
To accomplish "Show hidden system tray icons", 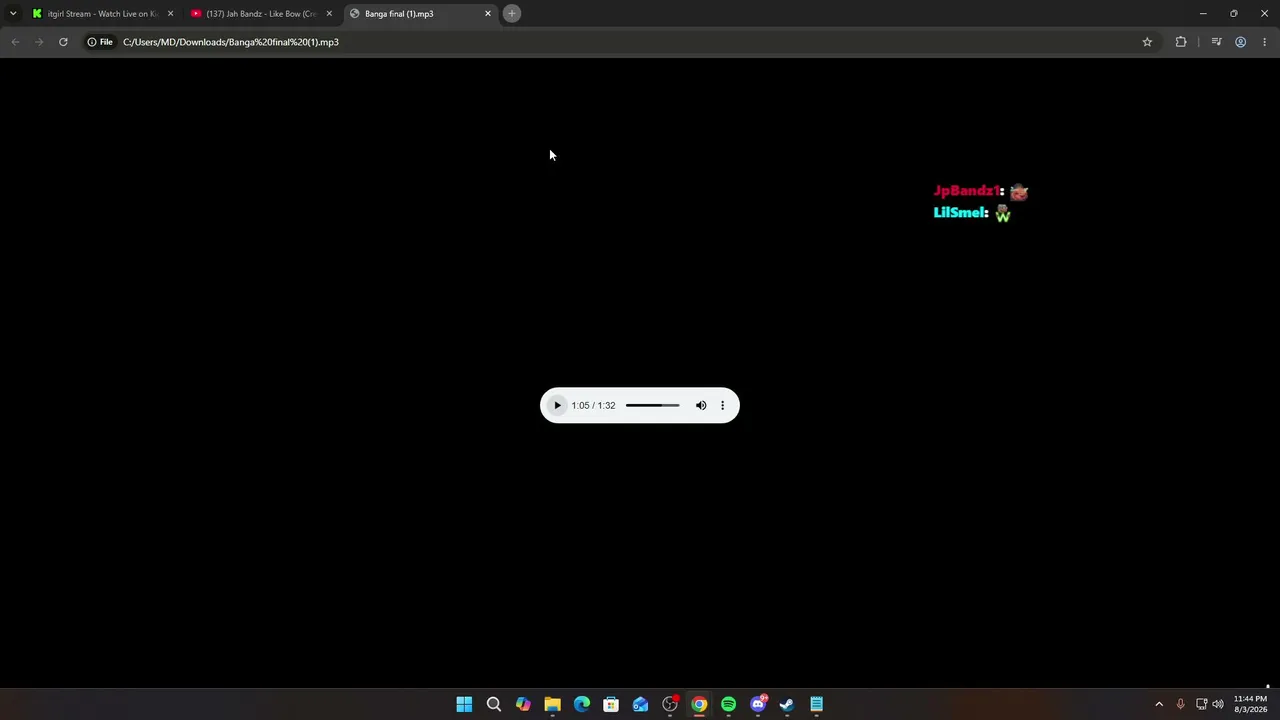I will (x=1159, y=704).
